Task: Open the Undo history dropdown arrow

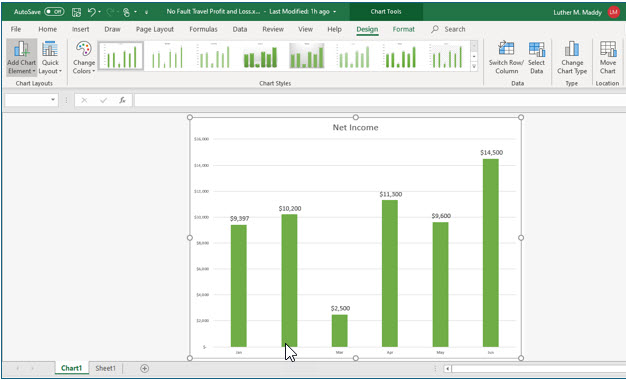Action: click(100, 12)
